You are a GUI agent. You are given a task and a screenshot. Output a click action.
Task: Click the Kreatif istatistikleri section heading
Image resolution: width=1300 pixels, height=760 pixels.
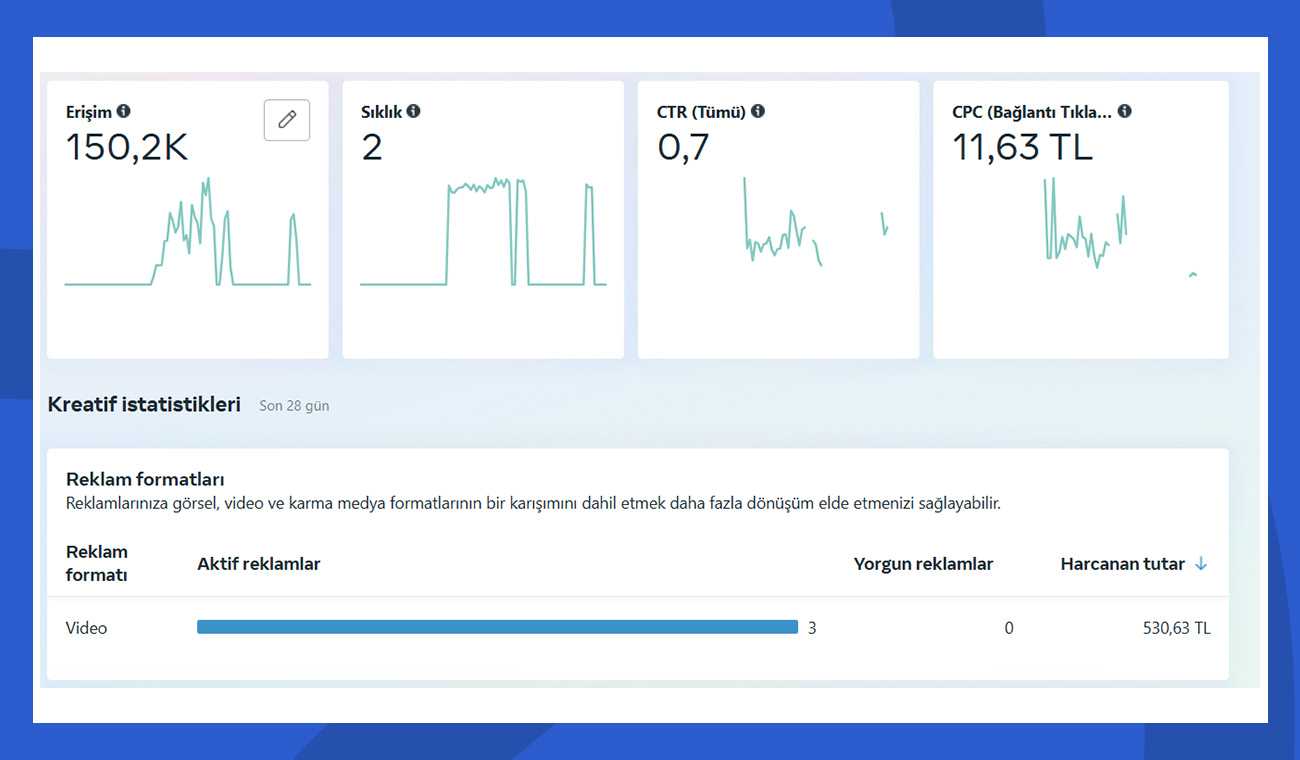point(144,405)
